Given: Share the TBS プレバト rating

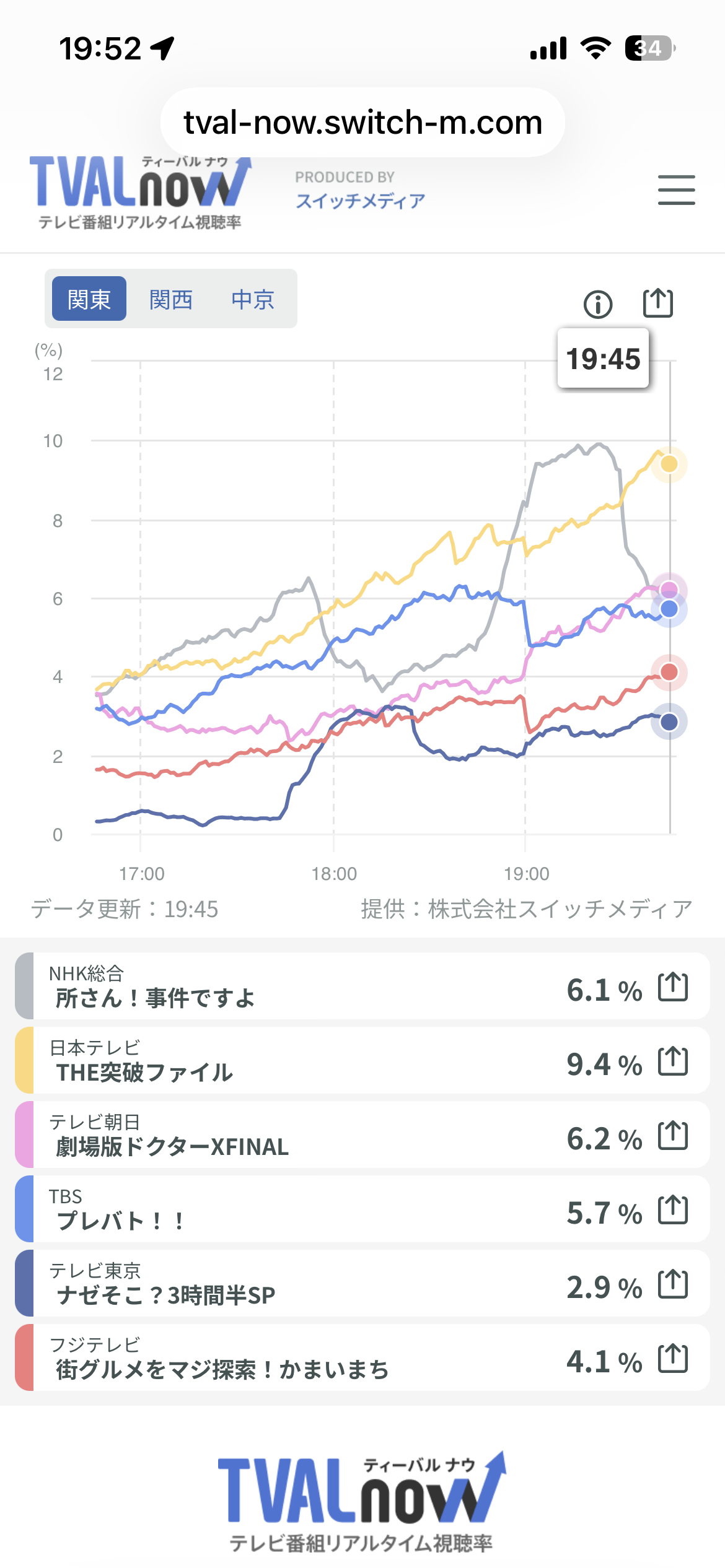Looking at the screenshot, I should [x=673, y=1210].
